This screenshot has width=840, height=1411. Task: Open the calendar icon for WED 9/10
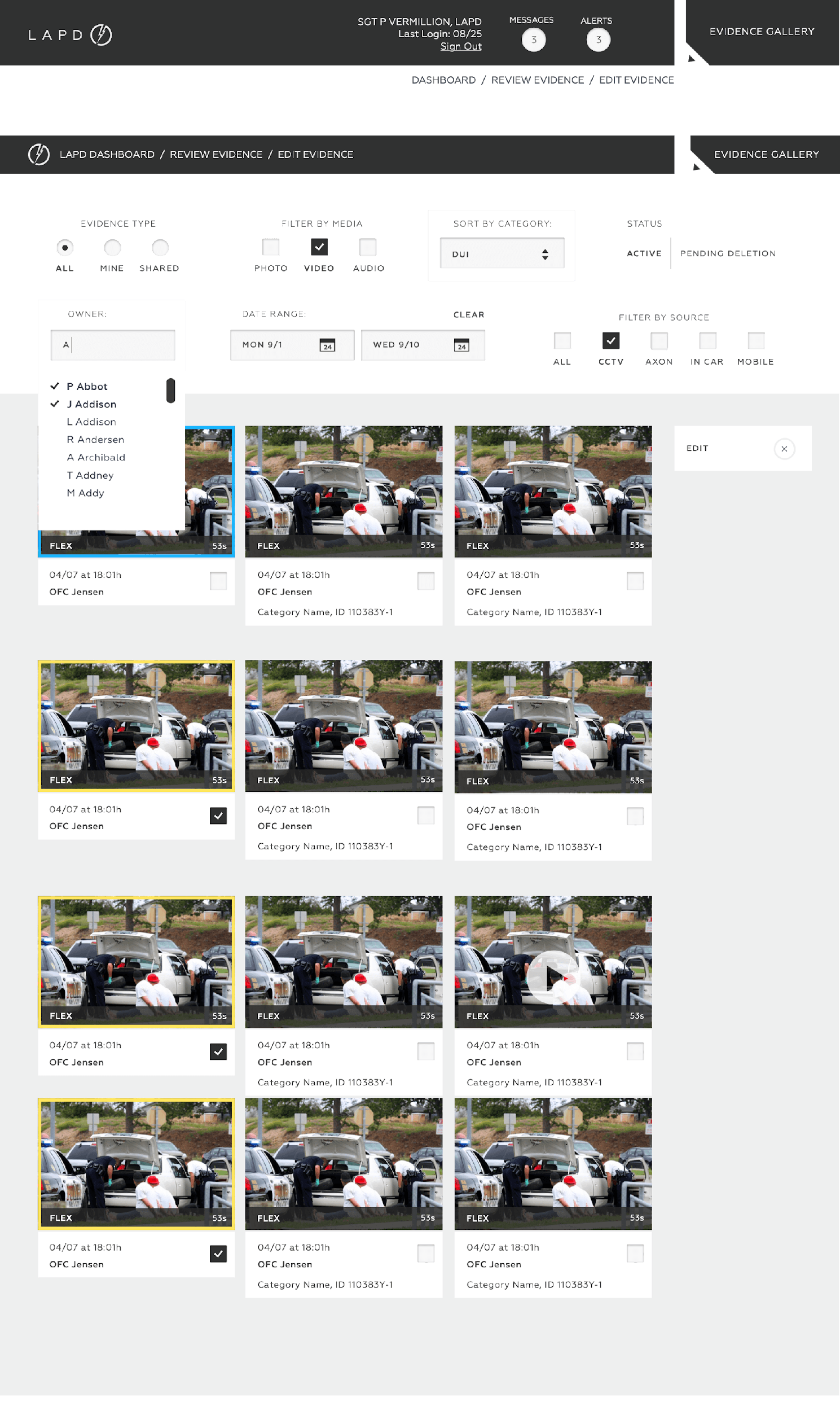[x=461, y=345]
